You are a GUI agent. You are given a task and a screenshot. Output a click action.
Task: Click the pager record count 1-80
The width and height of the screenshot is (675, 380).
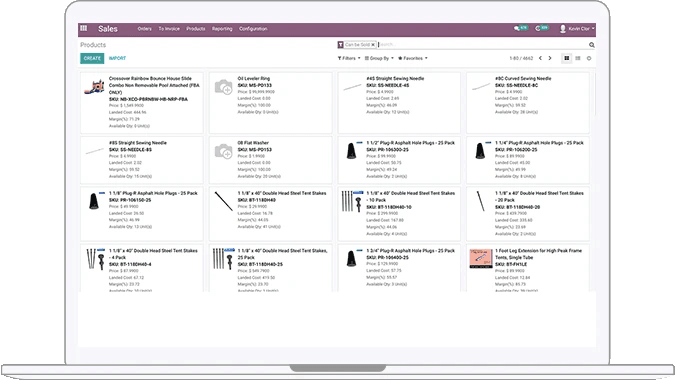pos(514,58)
